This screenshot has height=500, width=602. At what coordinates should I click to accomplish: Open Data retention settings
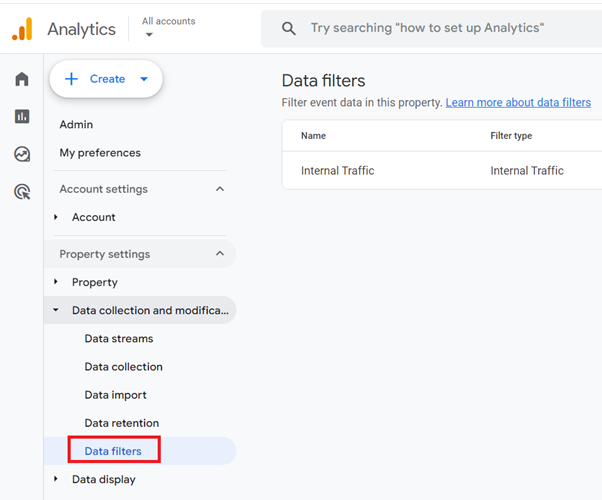pyautogui.click(x=121, y=423)
